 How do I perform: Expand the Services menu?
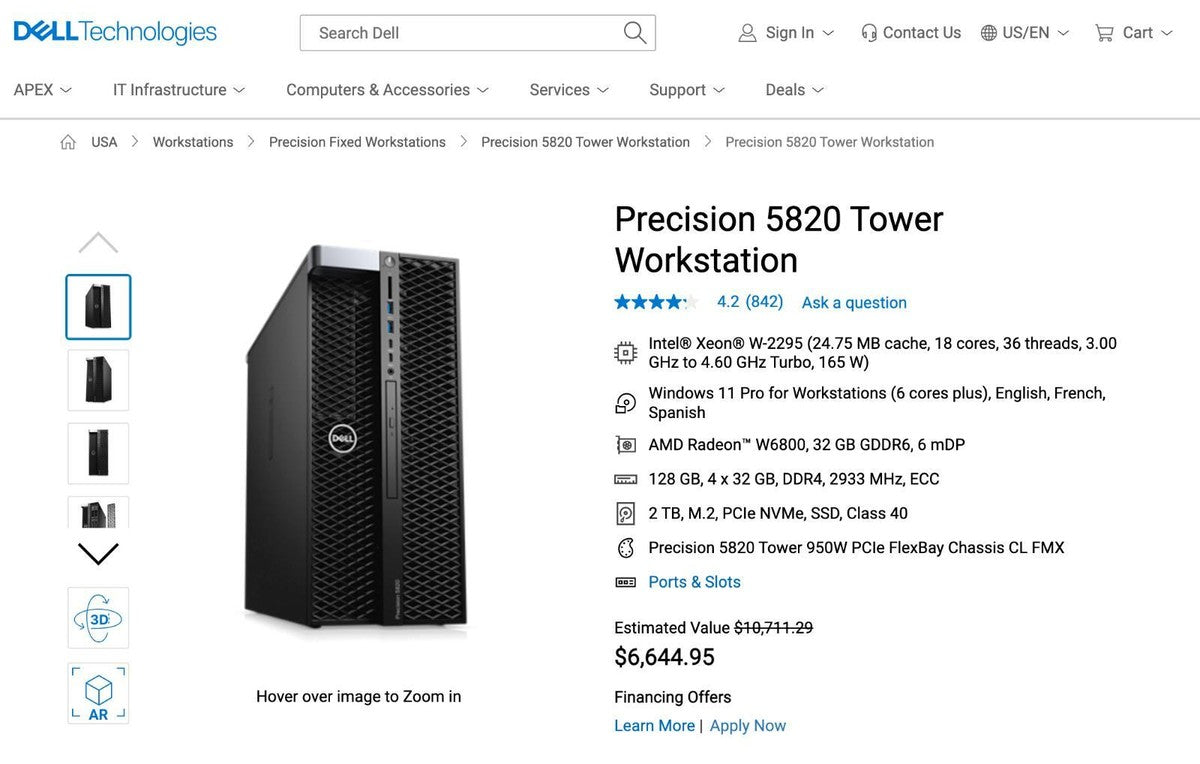pos(560,89)
